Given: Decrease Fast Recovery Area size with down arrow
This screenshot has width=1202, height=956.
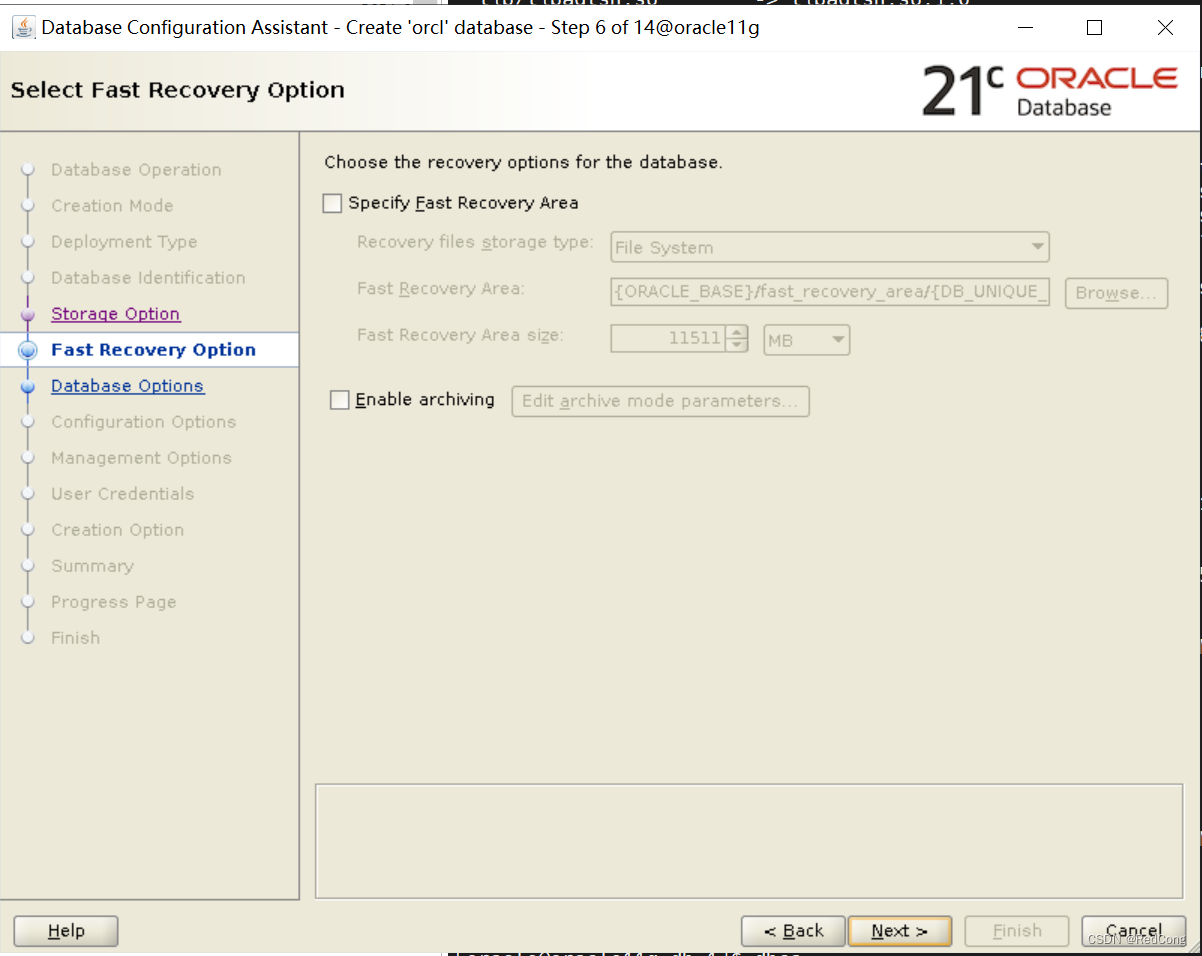Looking at the screenshot, I should [737, 346].
